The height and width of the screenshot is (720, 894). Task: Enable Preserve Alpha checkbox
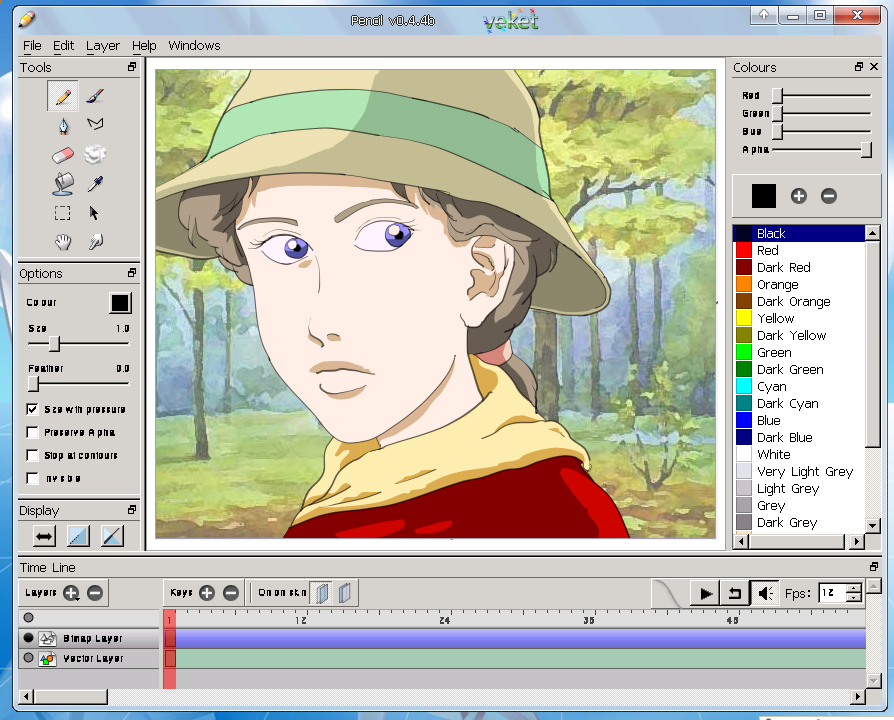click(x=32, y=433)
